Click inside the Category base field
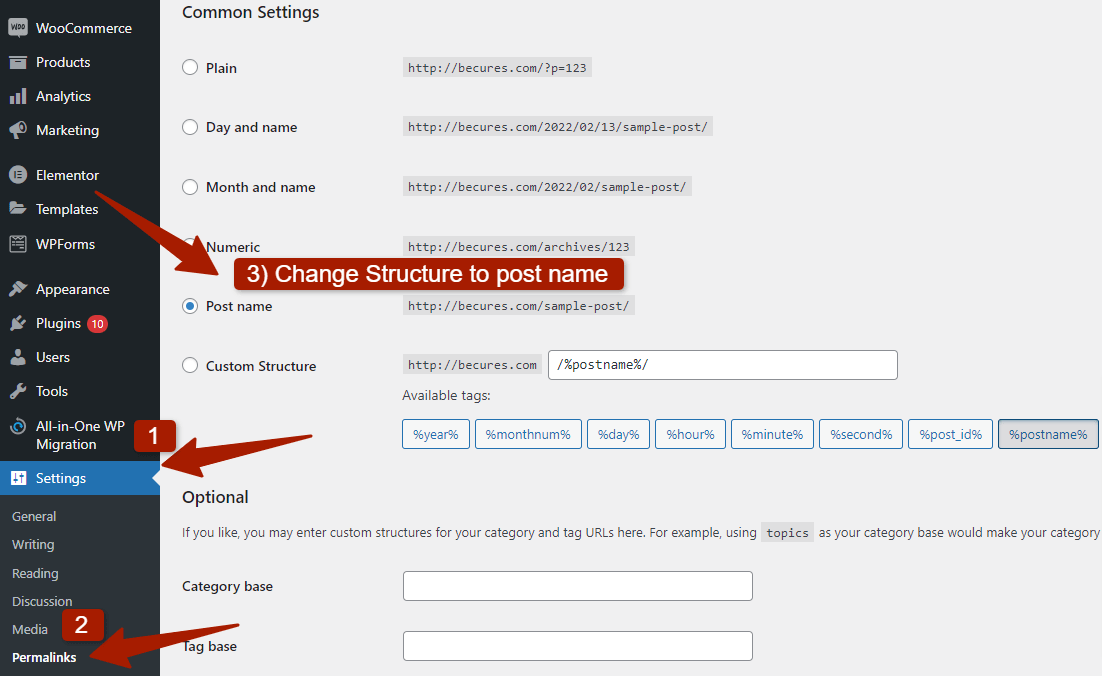The image size is (1102, 676). [x=578, y=586]
